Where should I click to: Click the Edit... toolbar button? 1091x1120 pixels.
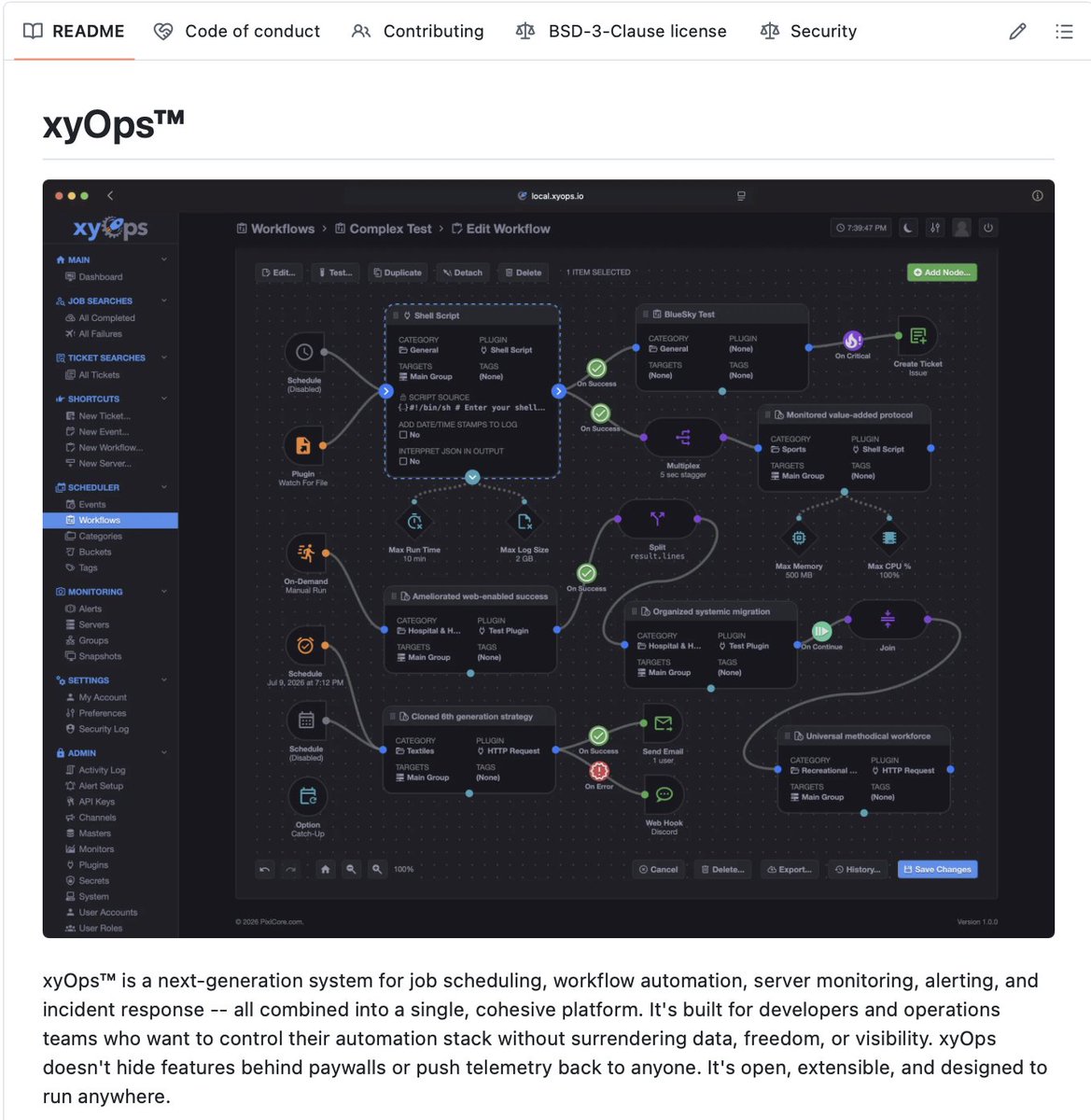click(x=279, y=273)
